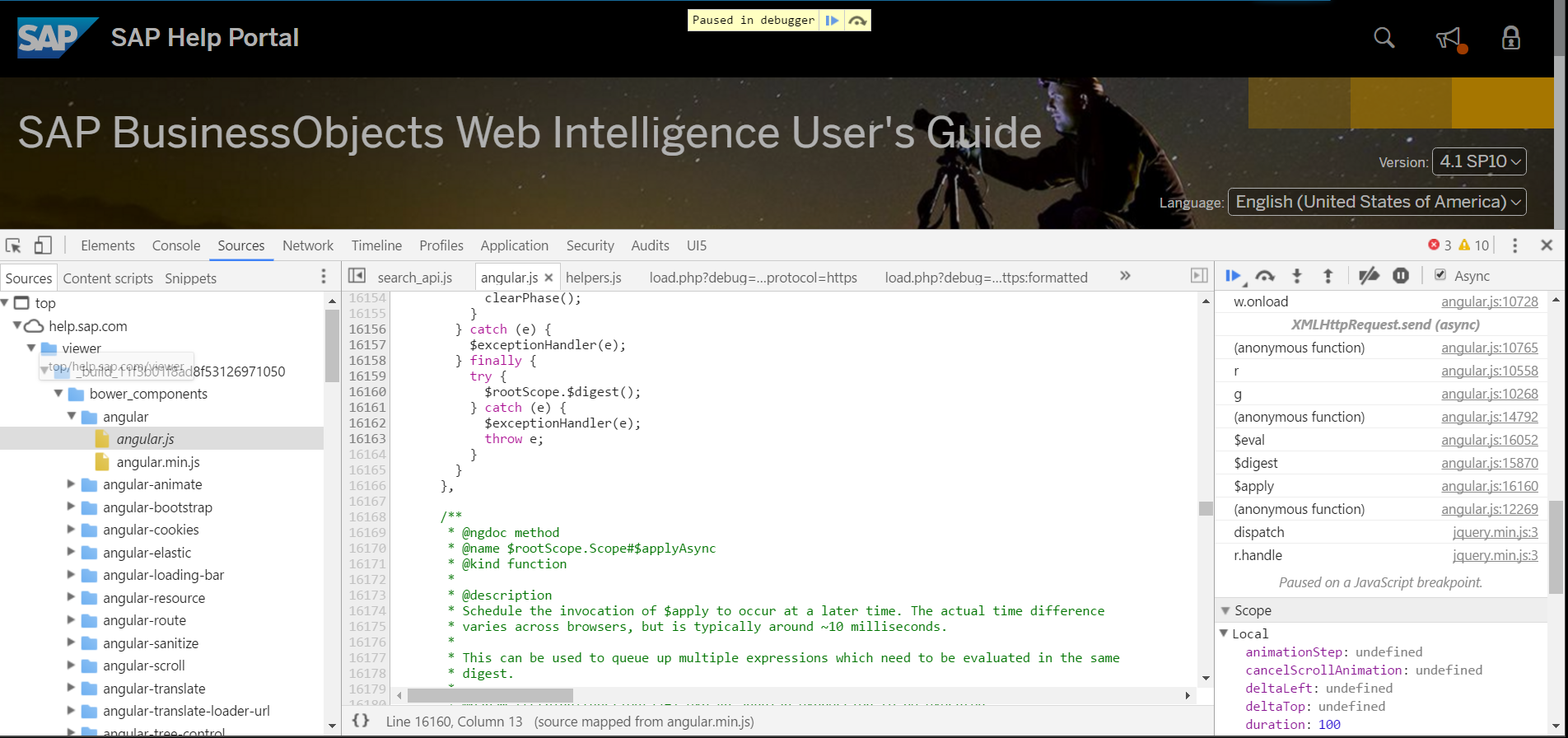
Task: Hide the debugger sidebar pane
Action: [1199, 276]
